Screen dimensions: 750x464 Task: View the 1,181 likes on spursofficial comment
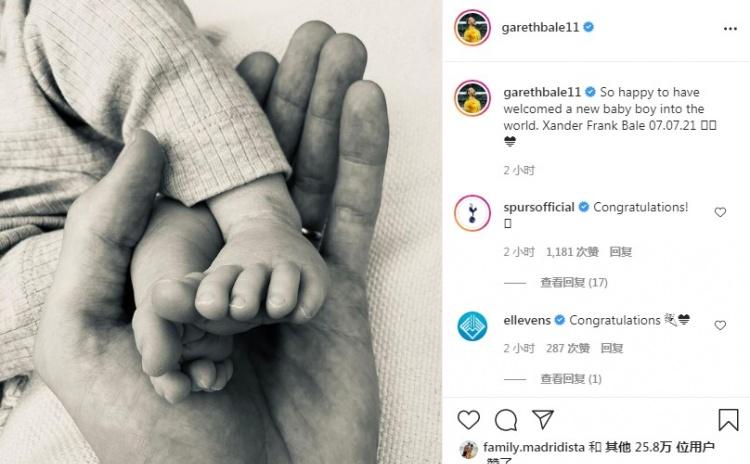(x=572, y=252)
